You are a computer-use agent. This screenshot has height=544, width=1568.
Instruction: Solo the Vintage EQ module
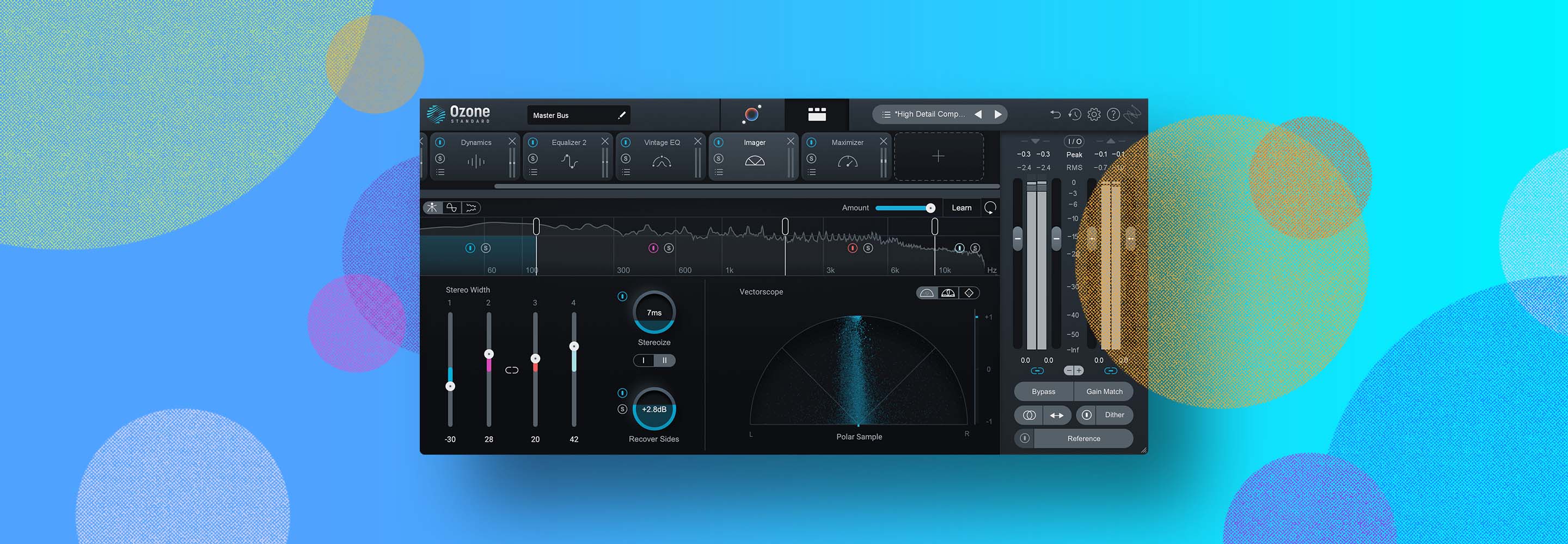coord(626,158)
